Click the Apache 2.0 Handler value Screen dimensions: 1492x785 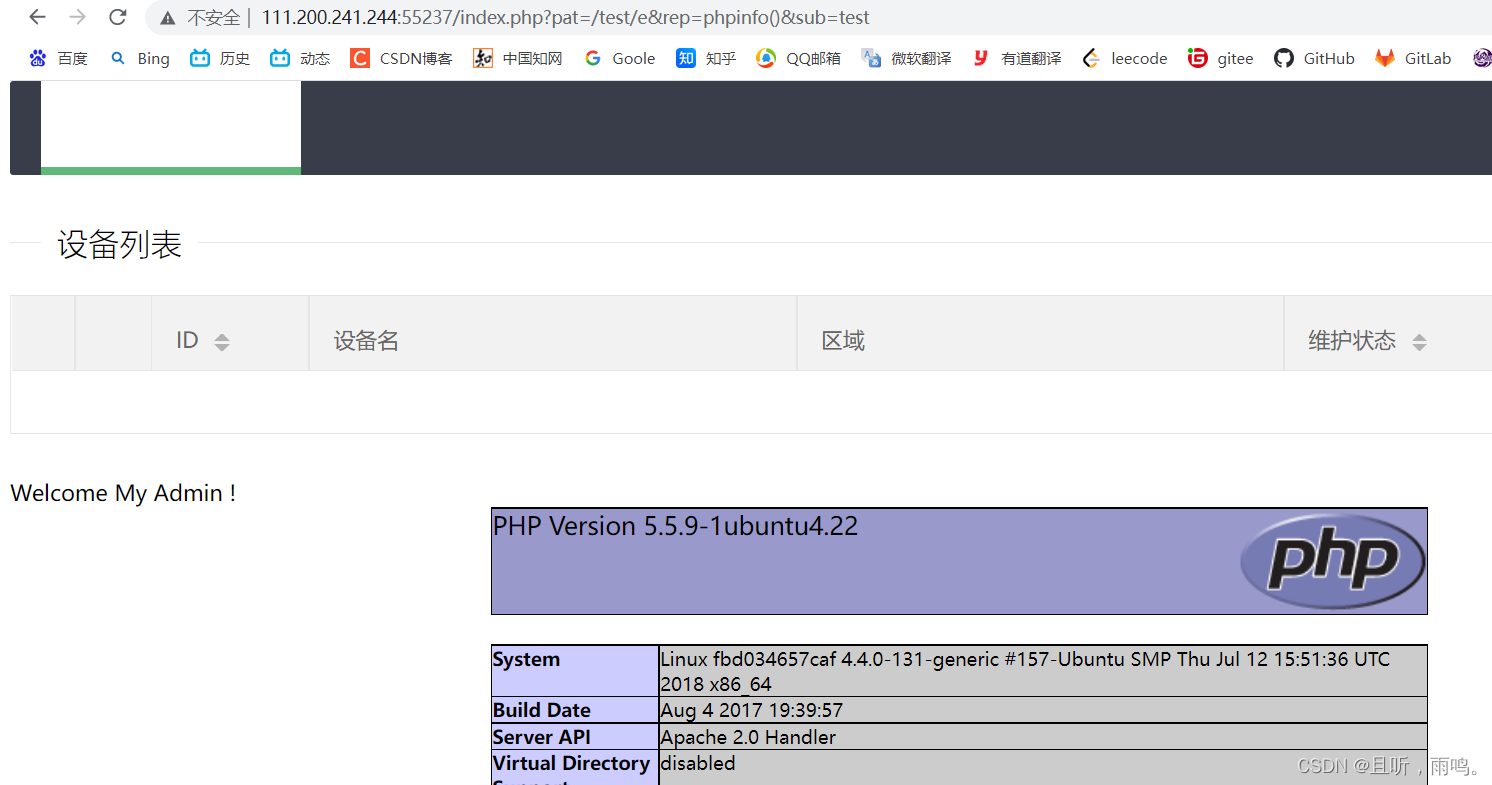(748, 737)
